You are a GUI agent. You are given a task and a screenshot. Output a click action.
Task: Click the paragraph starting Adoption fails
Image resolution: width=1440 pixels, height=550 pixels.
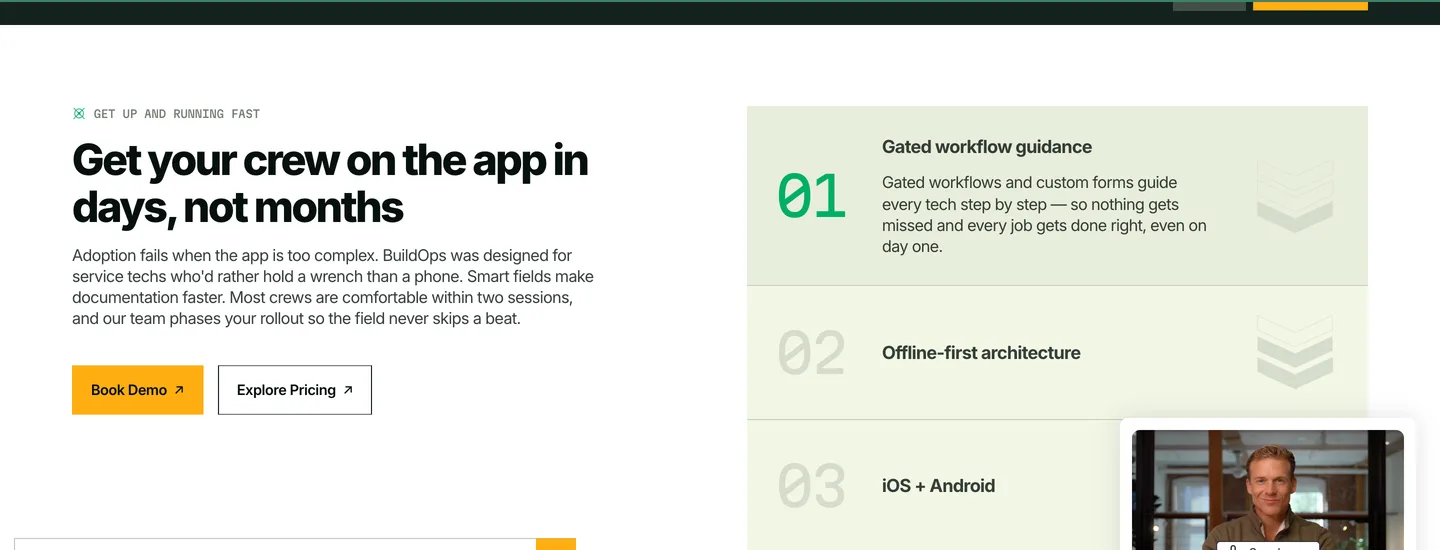(333, 287)
